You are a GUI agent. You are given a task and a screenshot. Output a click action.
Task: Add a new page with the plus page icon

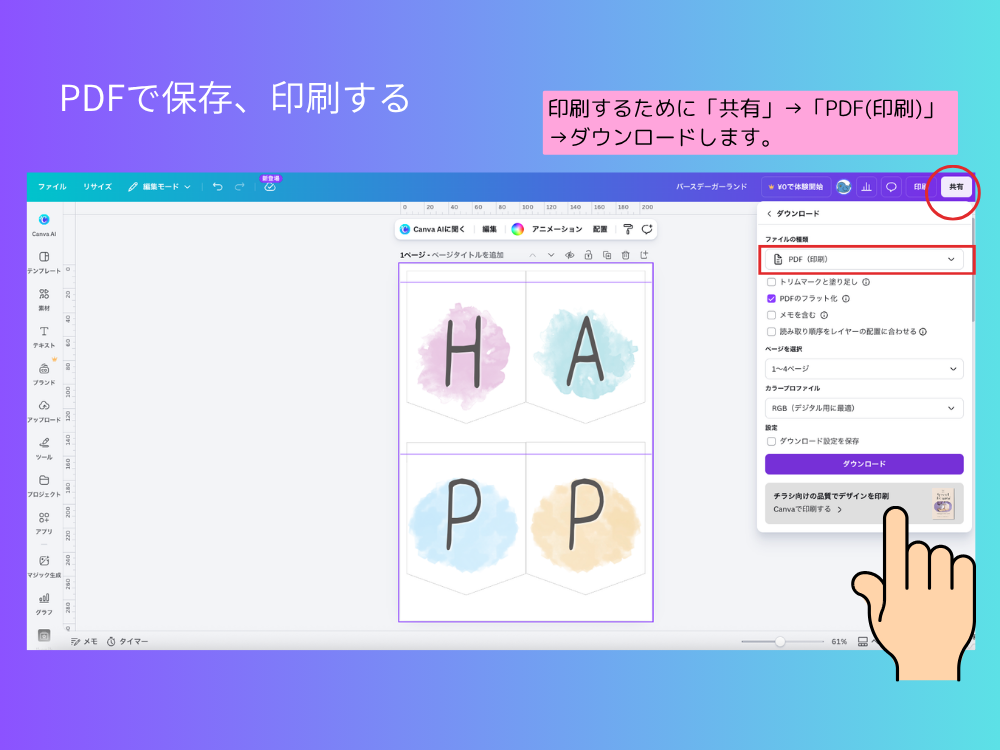pos(644,255)
